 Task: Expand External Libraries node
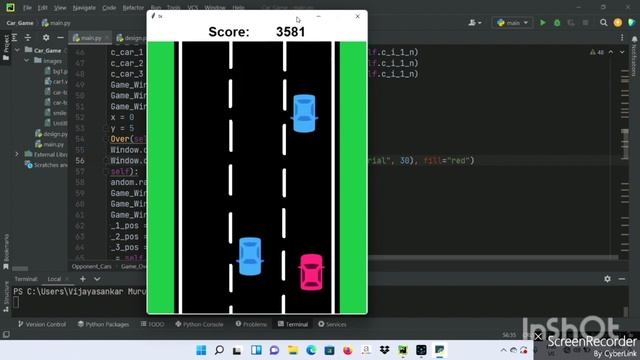17,154
